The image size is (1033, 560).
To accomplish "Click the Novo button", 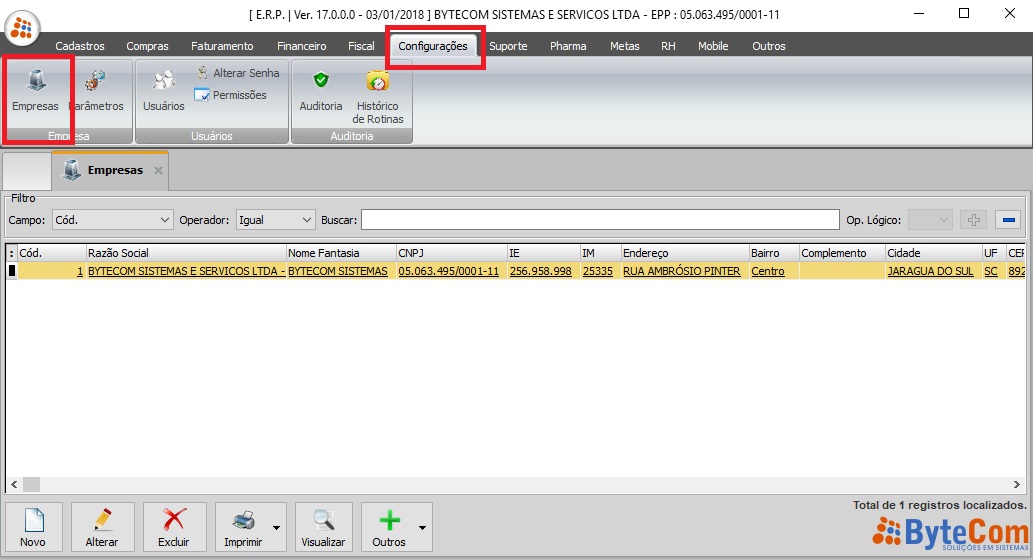I will pyautogui.click(x=33, y=526).
